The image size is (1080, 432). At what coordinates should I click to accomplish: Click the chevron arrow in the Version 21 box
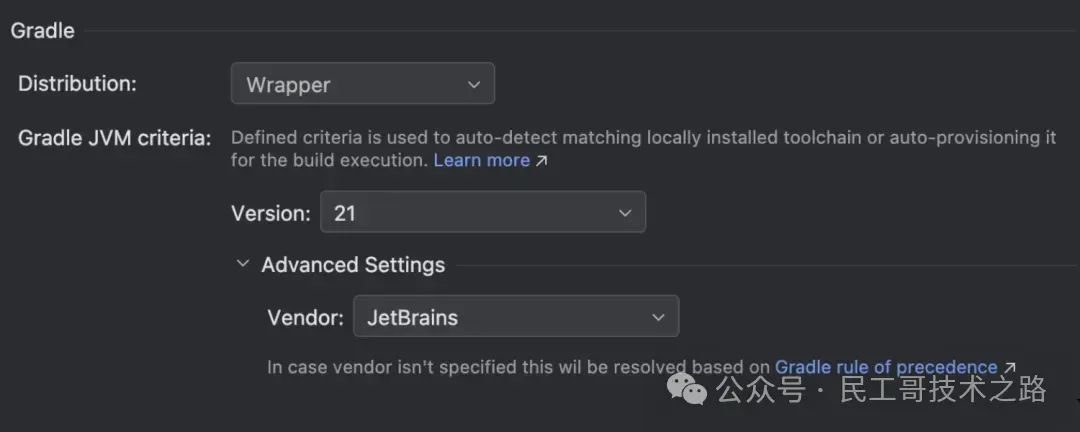(x=625, y=213)
